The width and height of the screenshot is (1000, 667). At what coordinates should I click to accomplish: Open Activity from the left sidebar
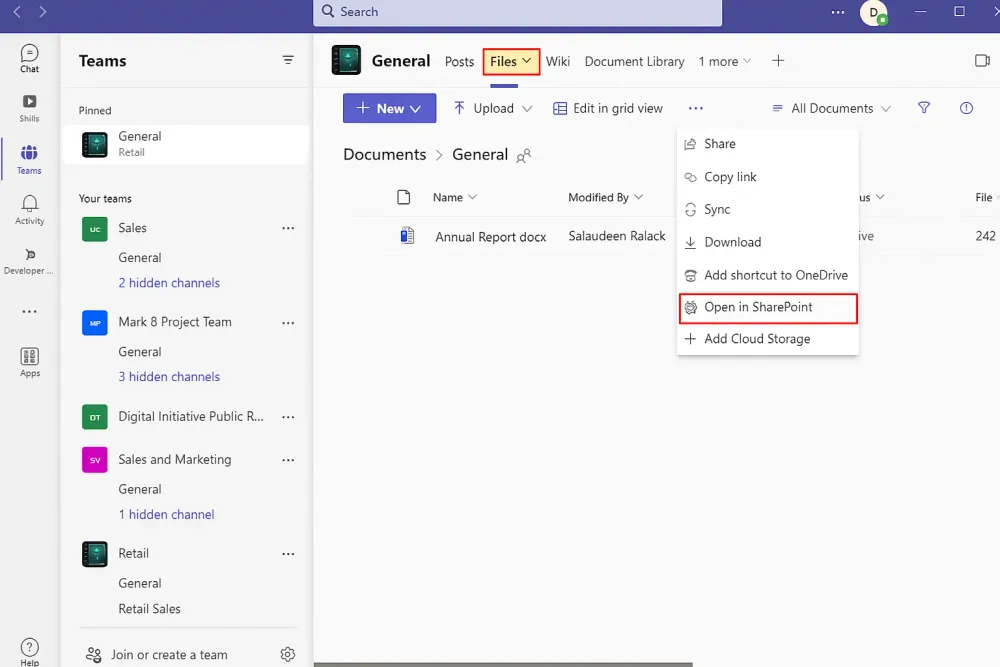tap(29, 207)
